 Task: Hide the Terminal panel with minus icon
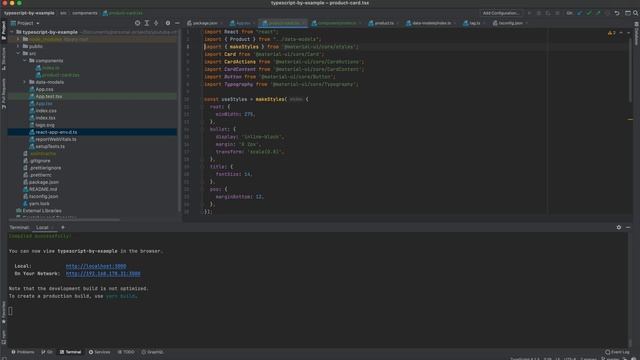(x=628, y=227)
